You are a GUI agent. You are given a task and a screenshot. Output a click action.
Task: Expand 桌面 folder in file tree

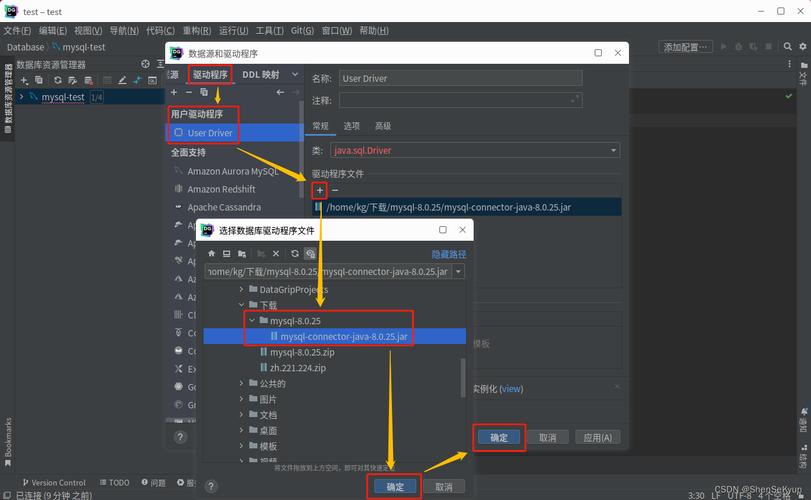(x=241, y=430)
